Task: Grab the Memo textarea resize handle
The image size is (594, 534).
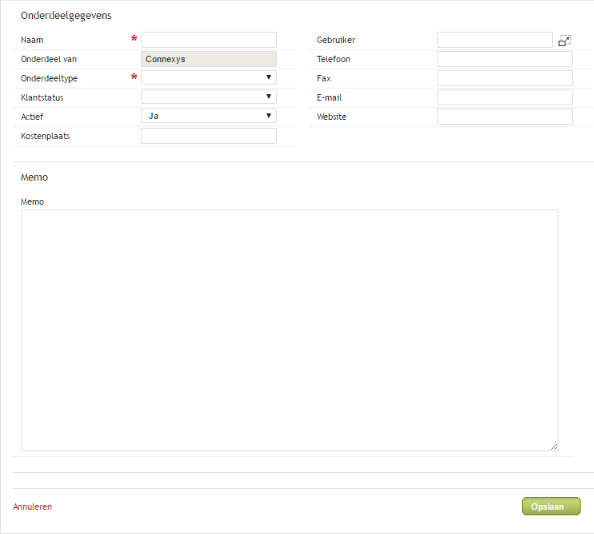Action: tap(554, 447)
